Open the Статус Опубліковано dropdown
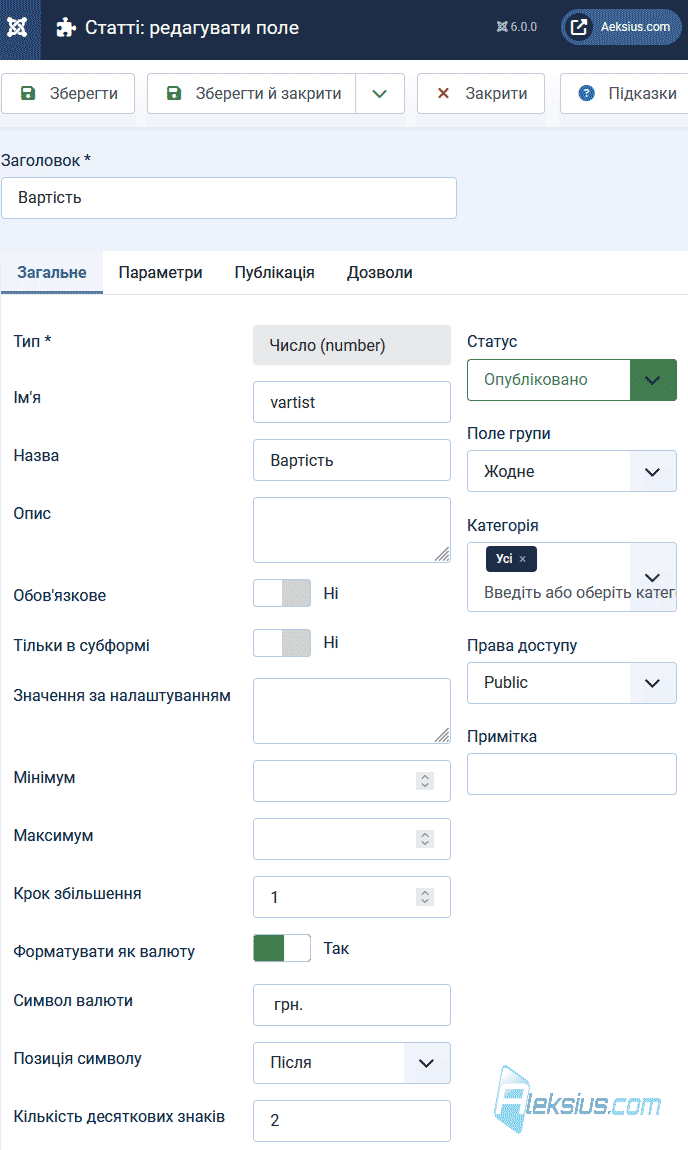Viewport: 688px width, 1150px height. [x=571, y=379]
